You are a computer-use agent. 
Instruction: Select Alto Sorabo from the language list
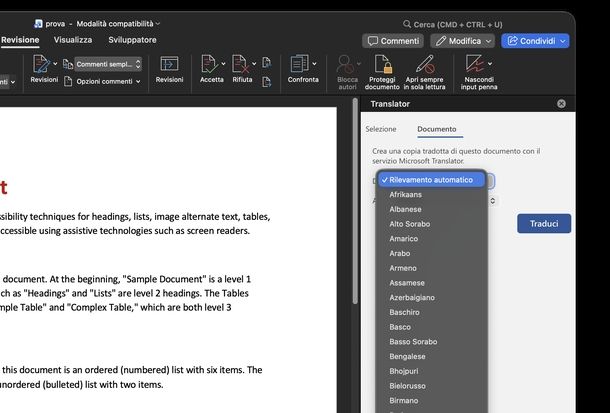[431, 224]
